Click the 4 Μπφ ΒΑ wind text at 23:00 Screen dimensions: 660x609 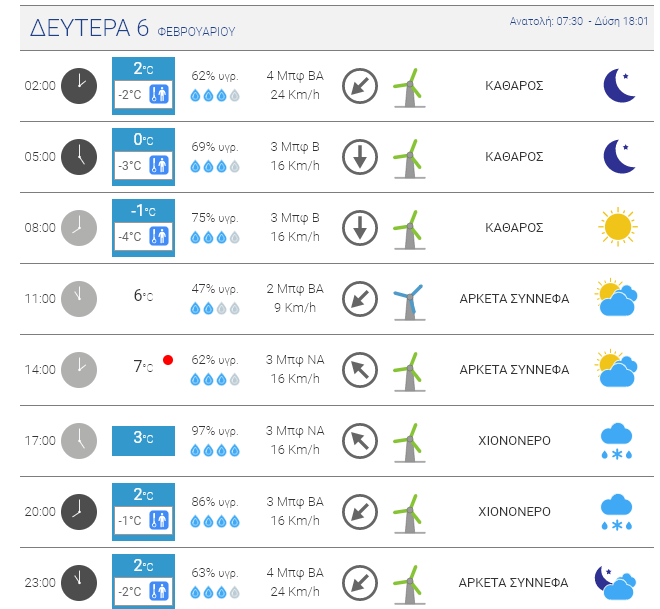click(295, 573)
